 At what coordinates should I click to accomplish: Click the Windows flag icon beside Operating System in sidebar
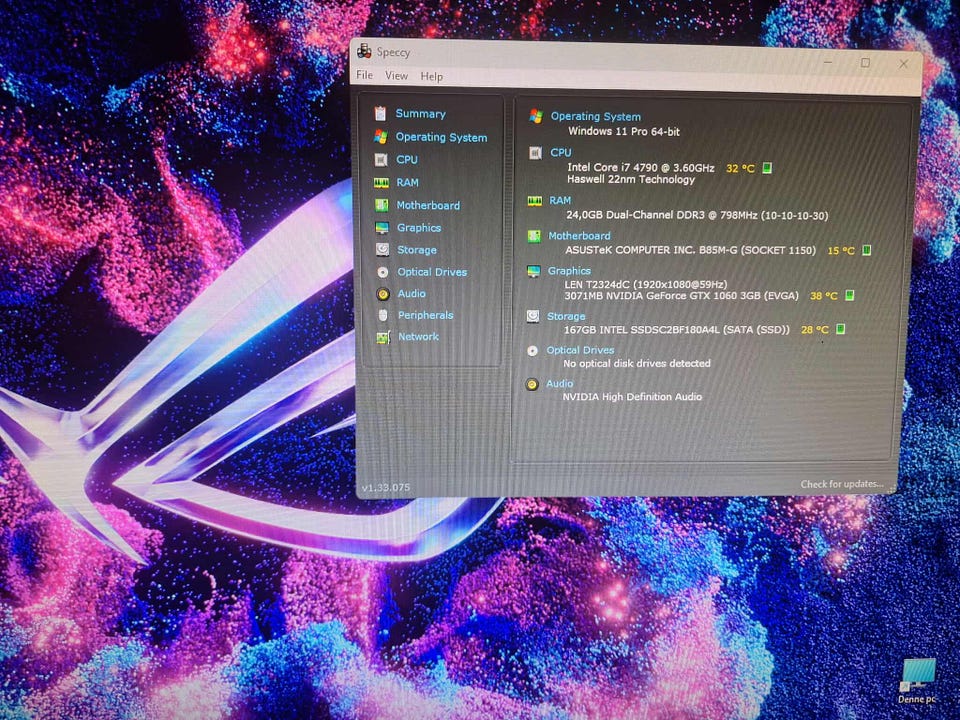point(380,137)
